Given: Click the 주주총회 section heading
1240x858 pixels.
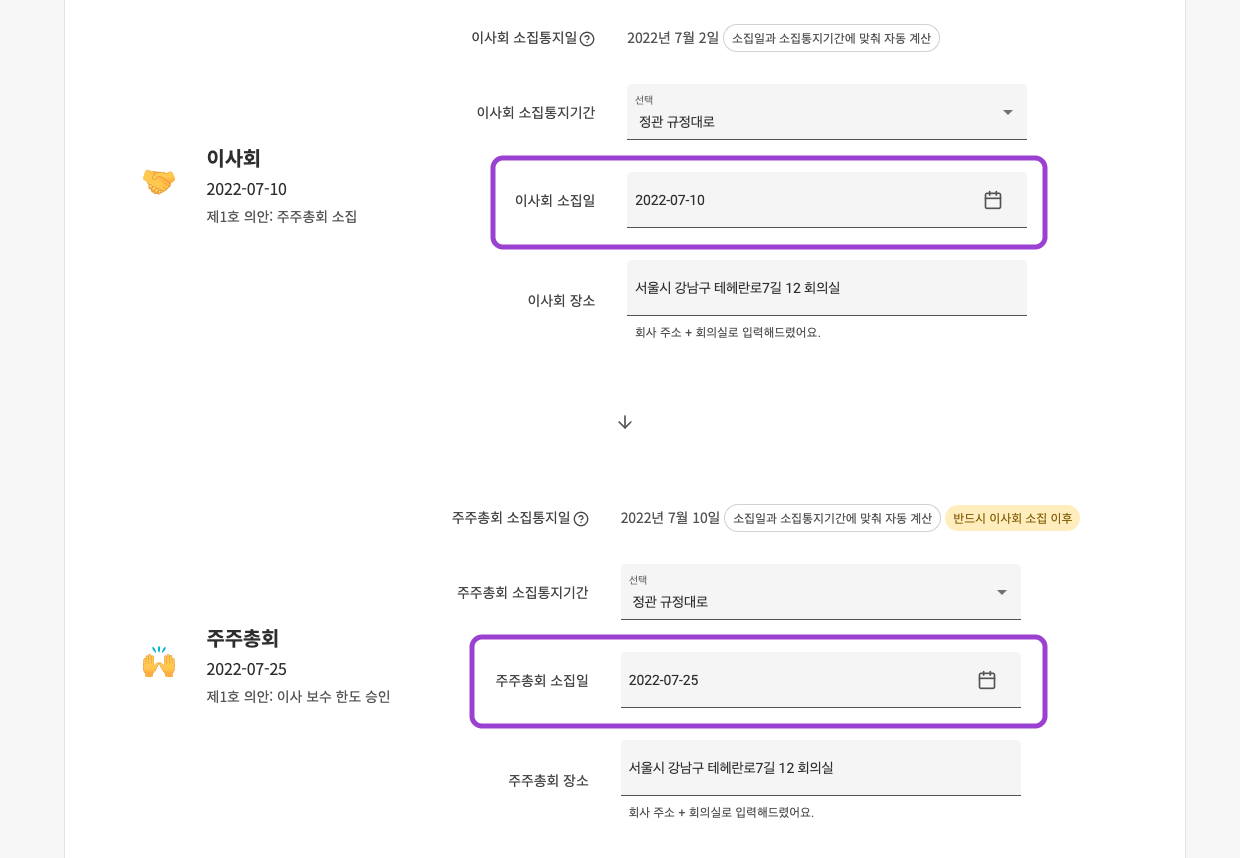Looking at the screenshot, I should coord(240,638).
